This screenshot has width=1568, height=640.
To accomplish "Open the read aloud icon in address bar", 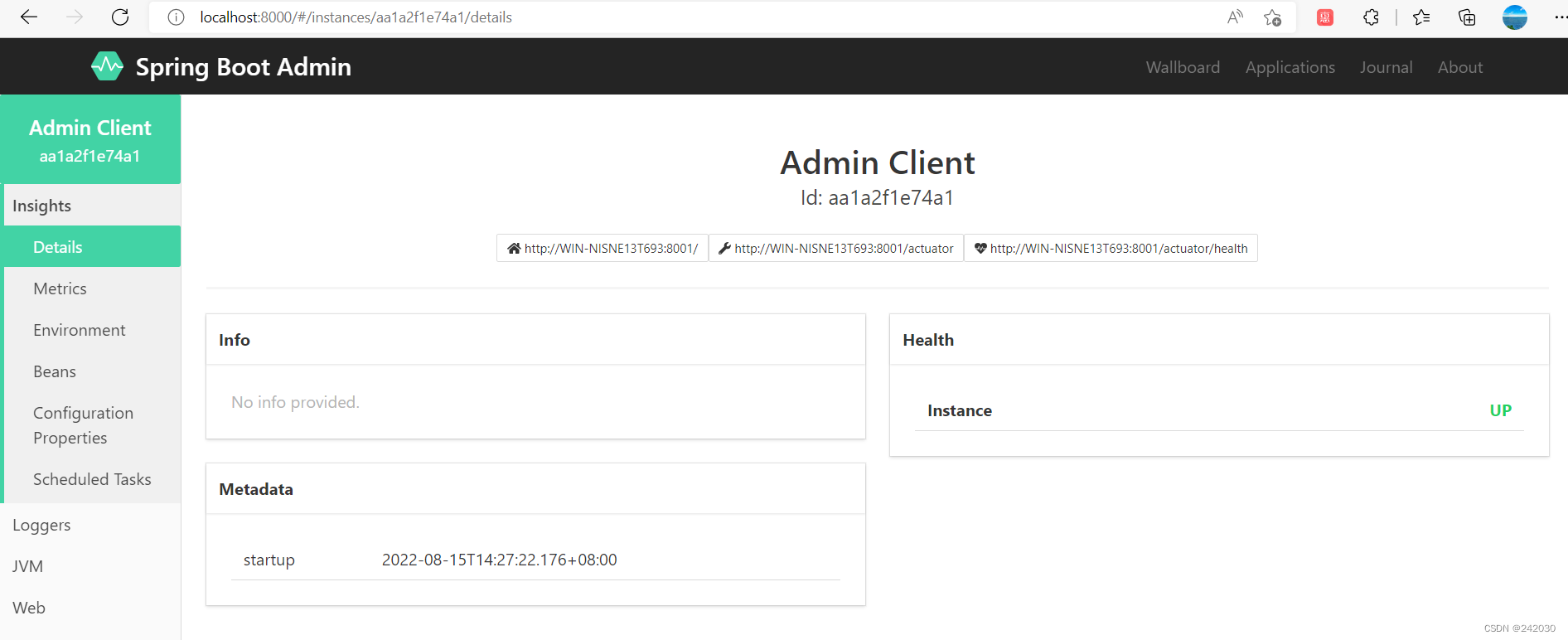I will [1235, 17].
